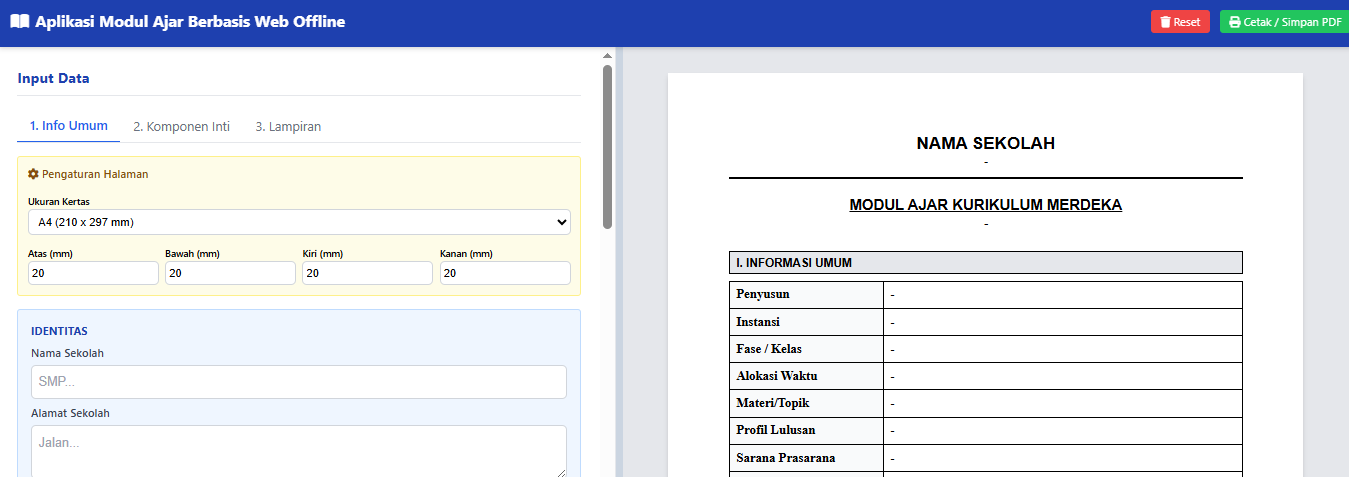The width and height of the screenshot is (1349, 477).
Task: Click the Kiri (mm) margin field
Action: coord(367,273)
